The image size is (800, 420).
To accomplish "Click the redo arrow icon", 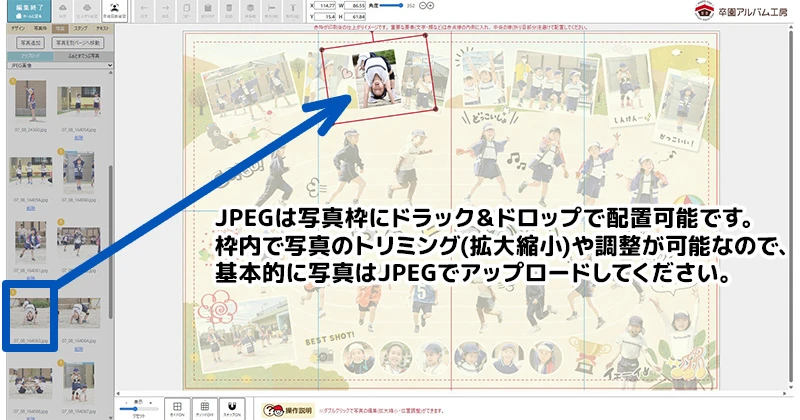I will tap(166, 11).
